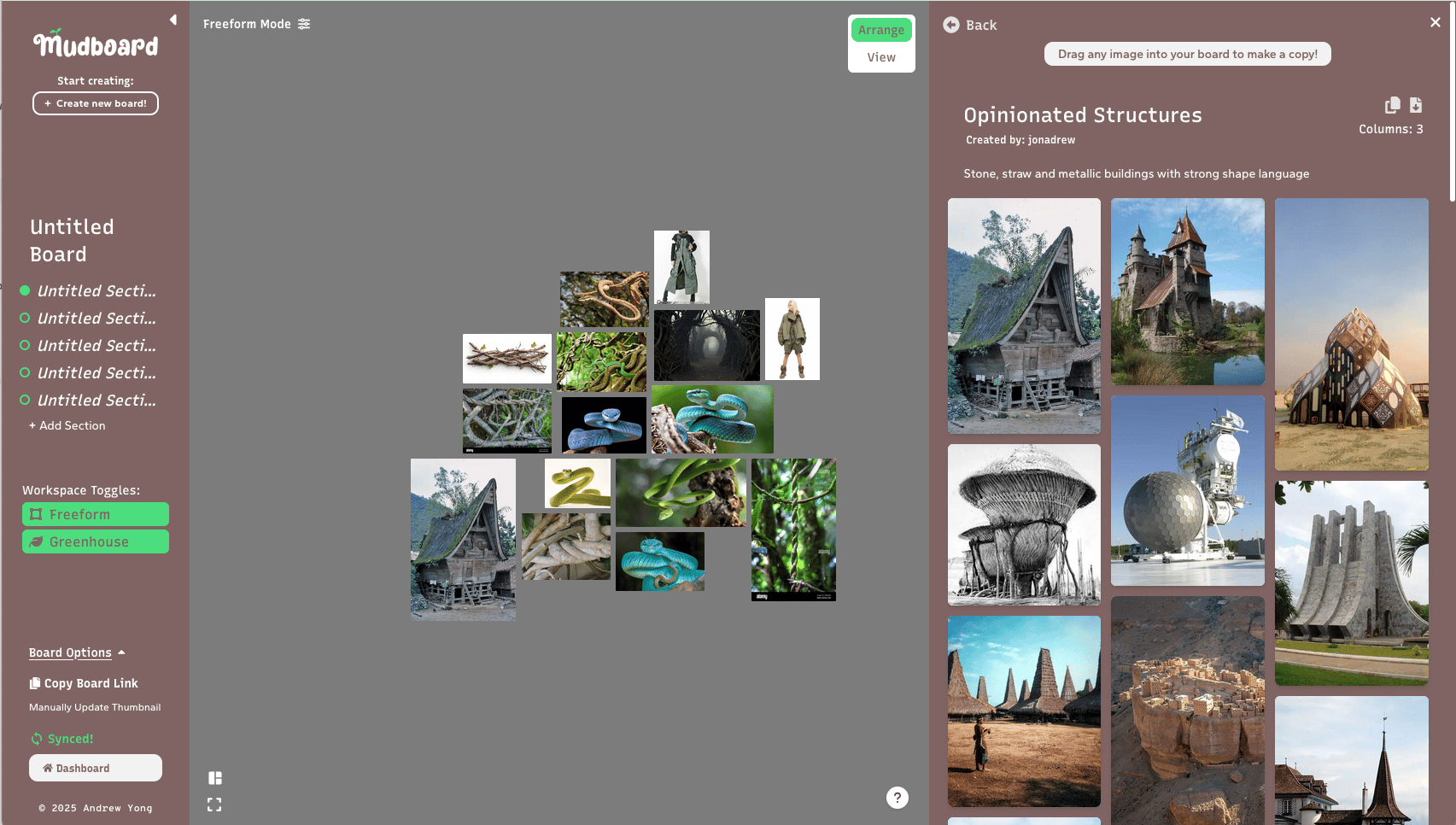Select the twig bundle on white image
1456x825 pixels.
coord(507,359)
